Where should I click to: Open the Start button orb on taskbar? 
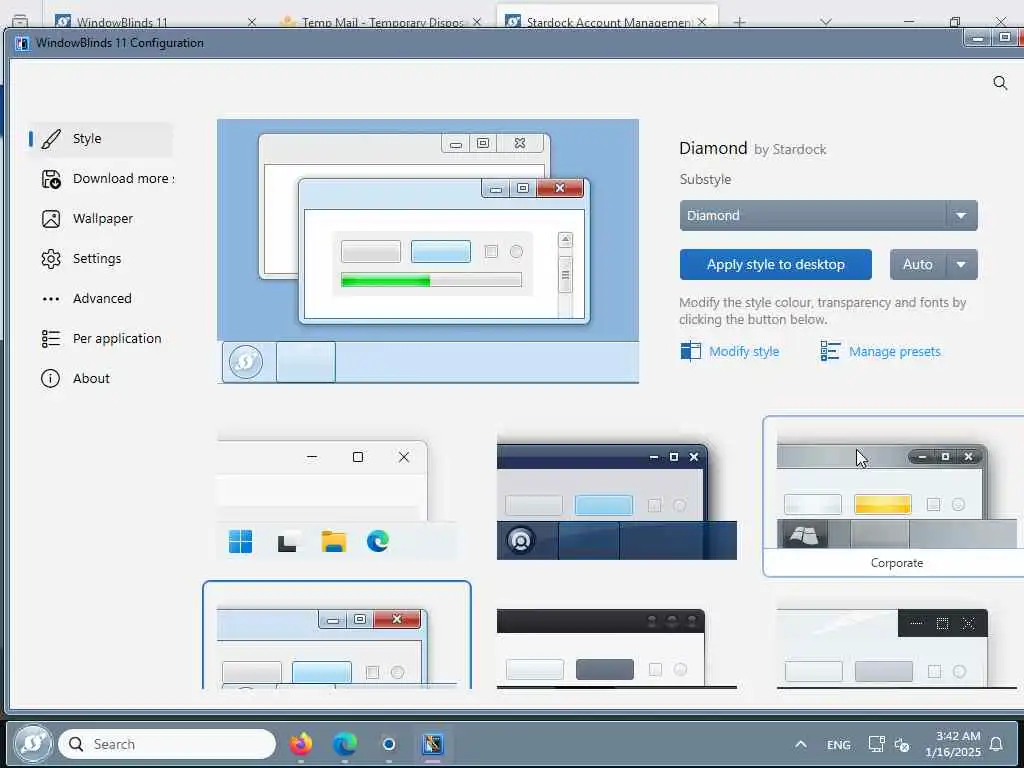click(33, 744)
